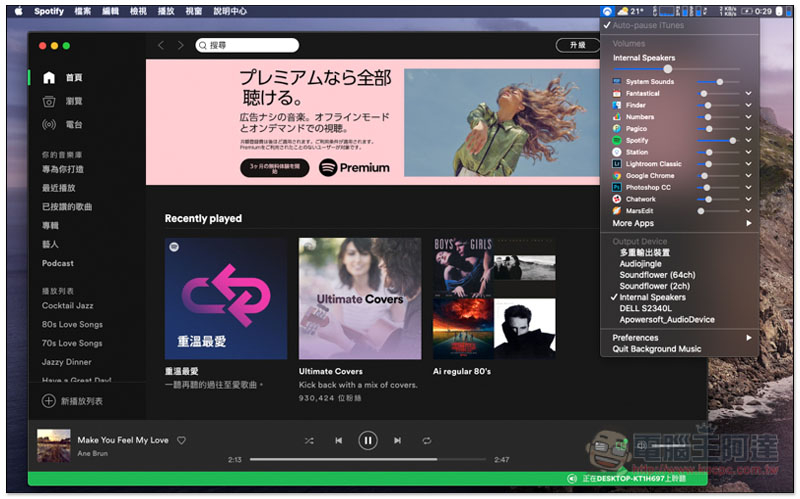Go back with the left arrow
This screenshot has height=499, width=800.
[161, 45]
